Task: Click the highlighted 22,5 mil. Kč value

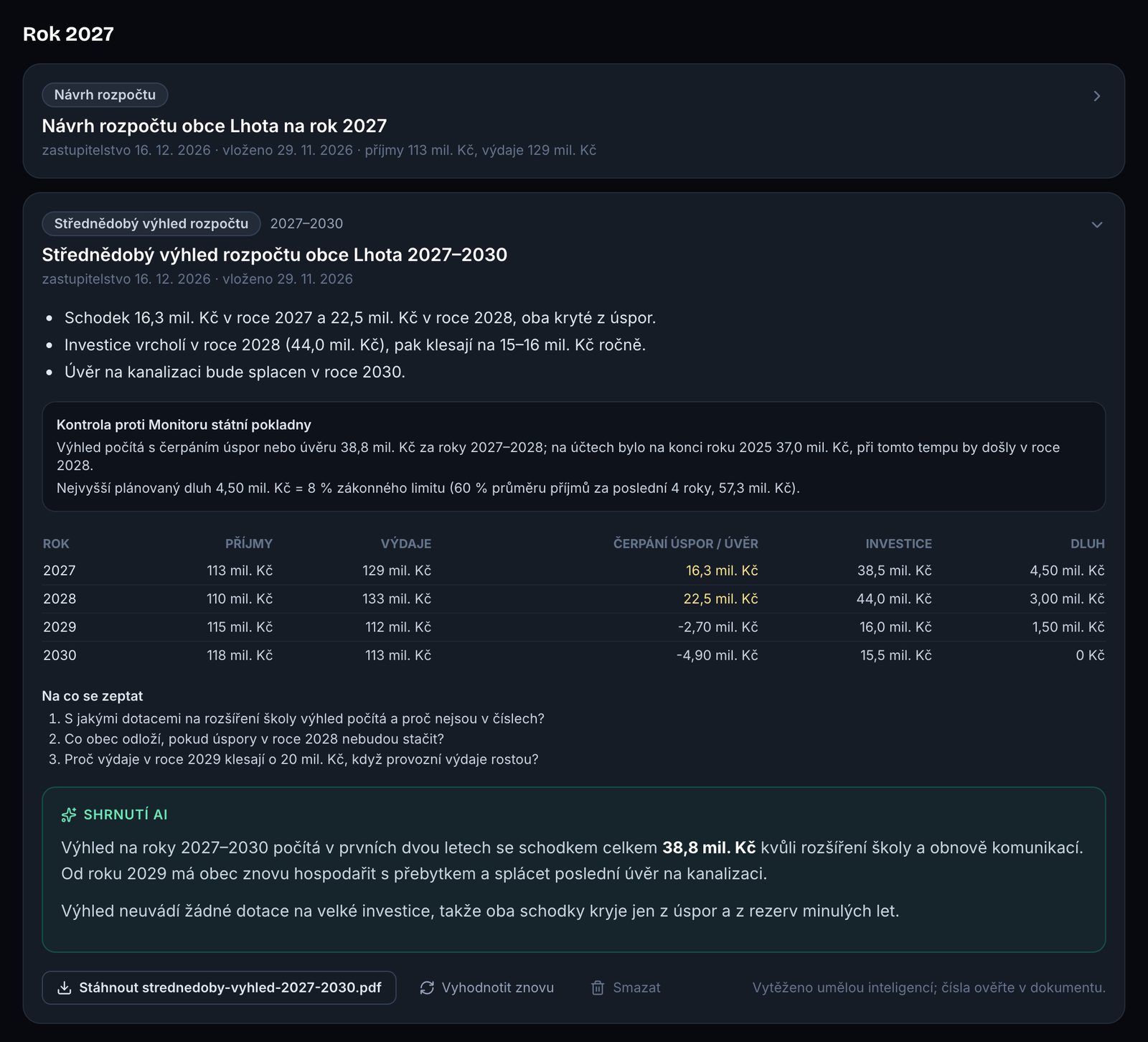Action: (721, 599)
